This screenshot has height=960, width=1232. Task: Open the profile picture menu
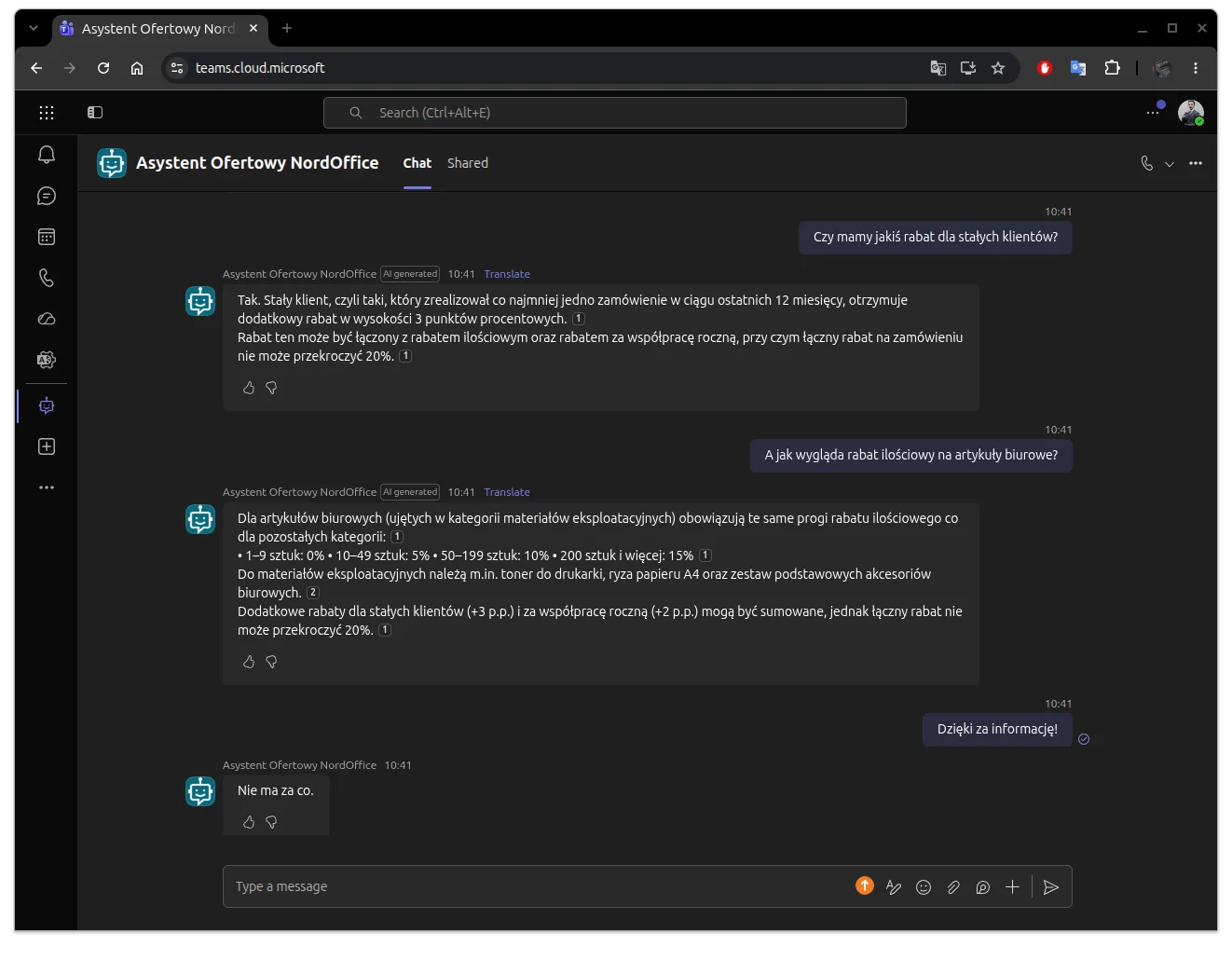pos(1191,113)
